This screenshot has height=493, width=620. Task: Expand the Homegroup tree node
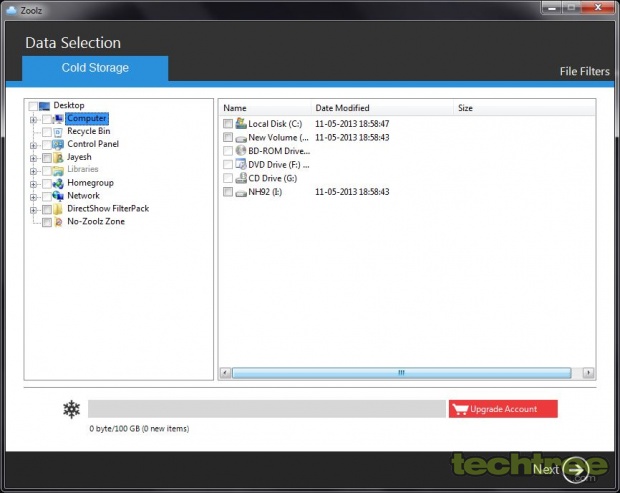[x=34, y=184]
